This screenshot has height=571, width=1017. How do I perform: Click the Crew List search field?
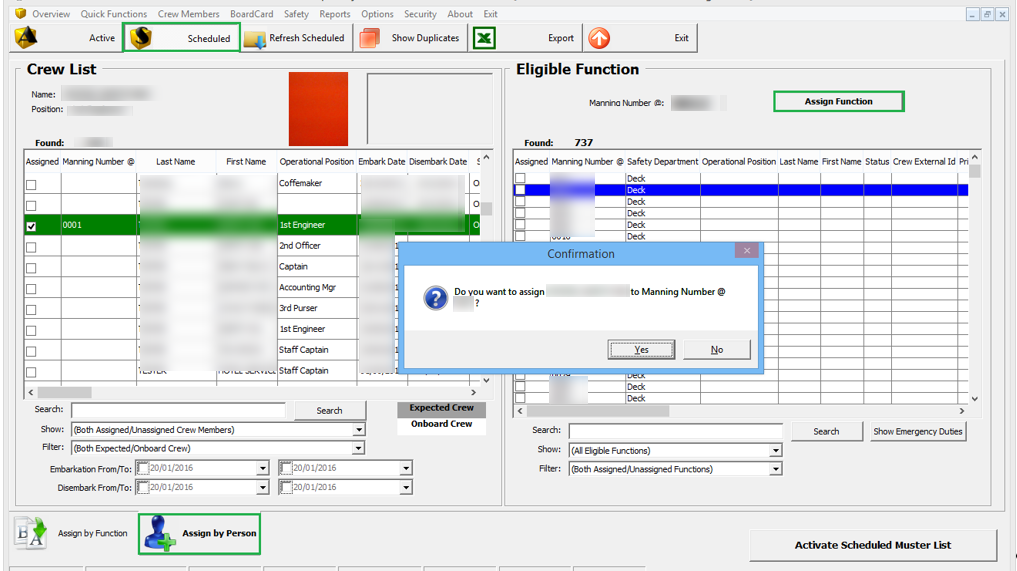[x=178, y=410]
